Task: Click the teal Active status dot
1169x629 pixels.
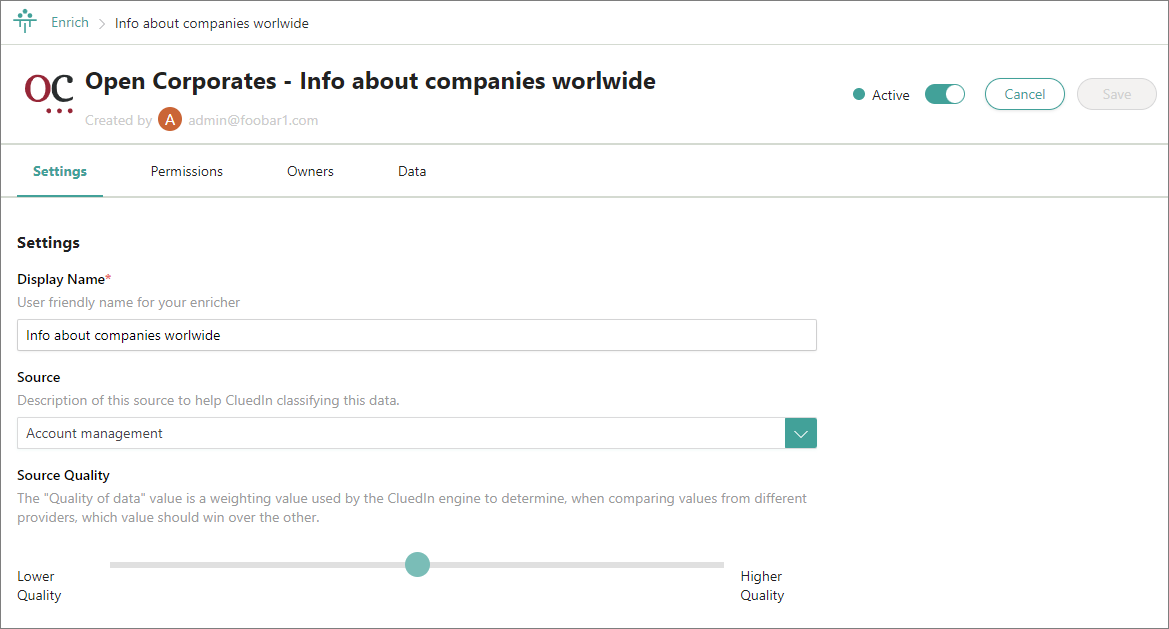Action: tap(858, 94)
